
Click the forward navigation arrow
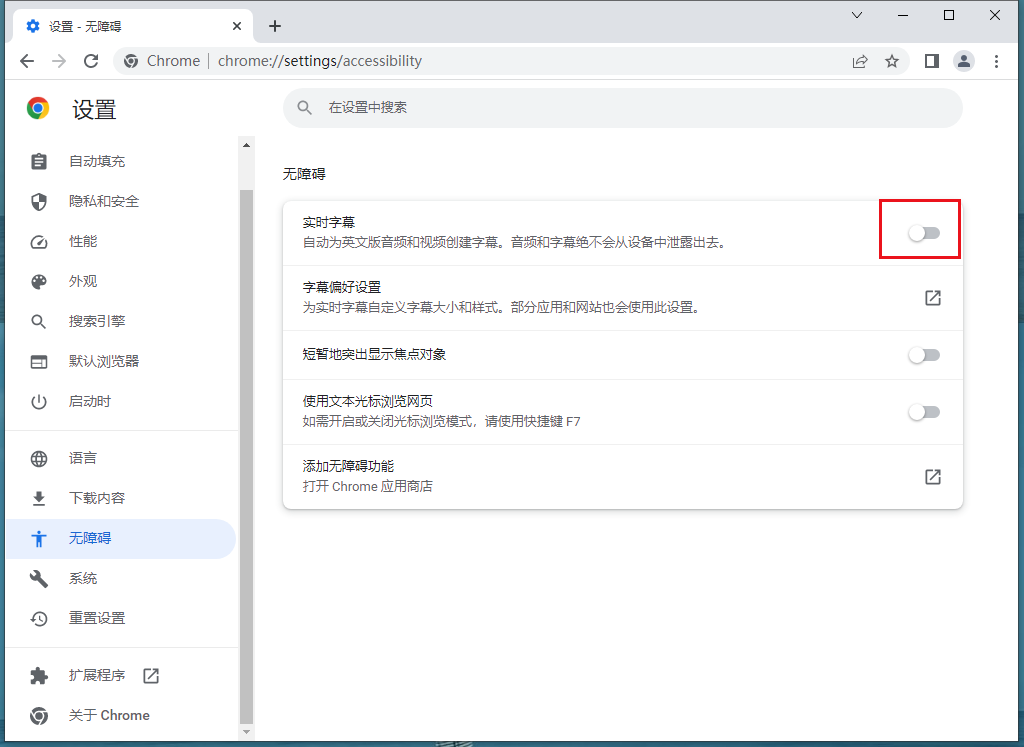(59, 61)
